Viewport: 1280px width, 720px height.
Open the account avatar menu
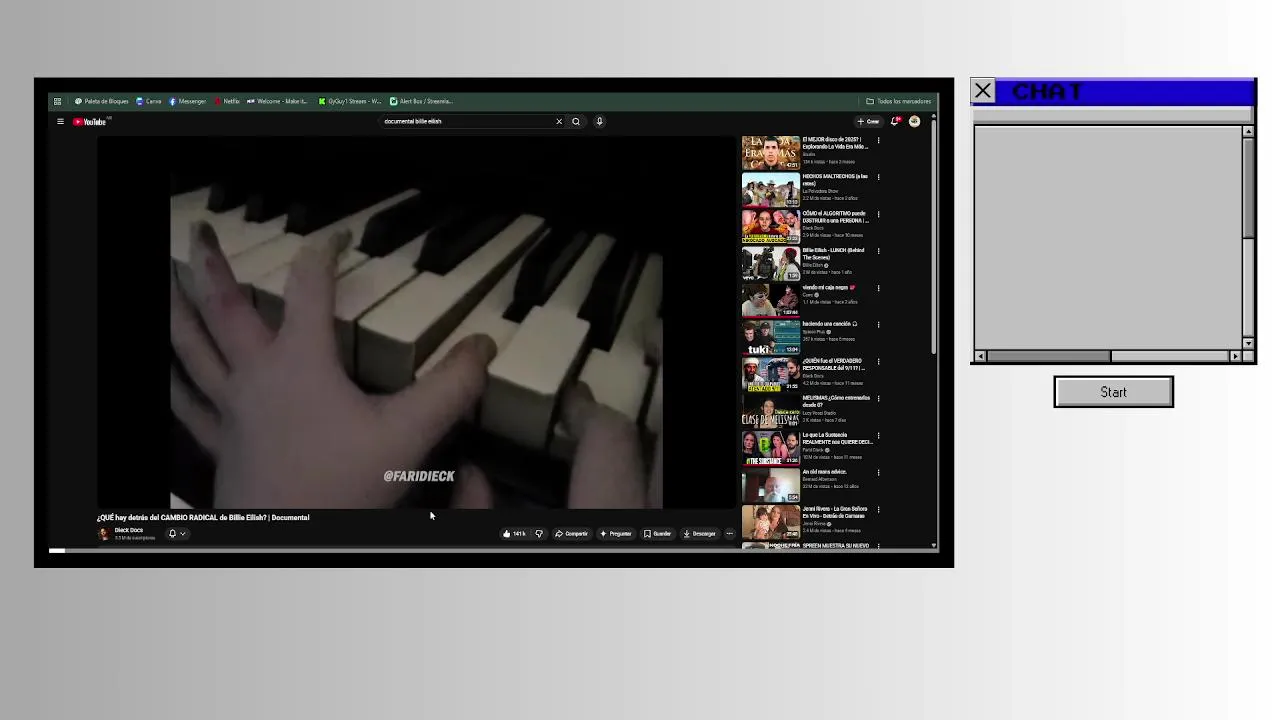pyautogui.click(x=914, y=122)
